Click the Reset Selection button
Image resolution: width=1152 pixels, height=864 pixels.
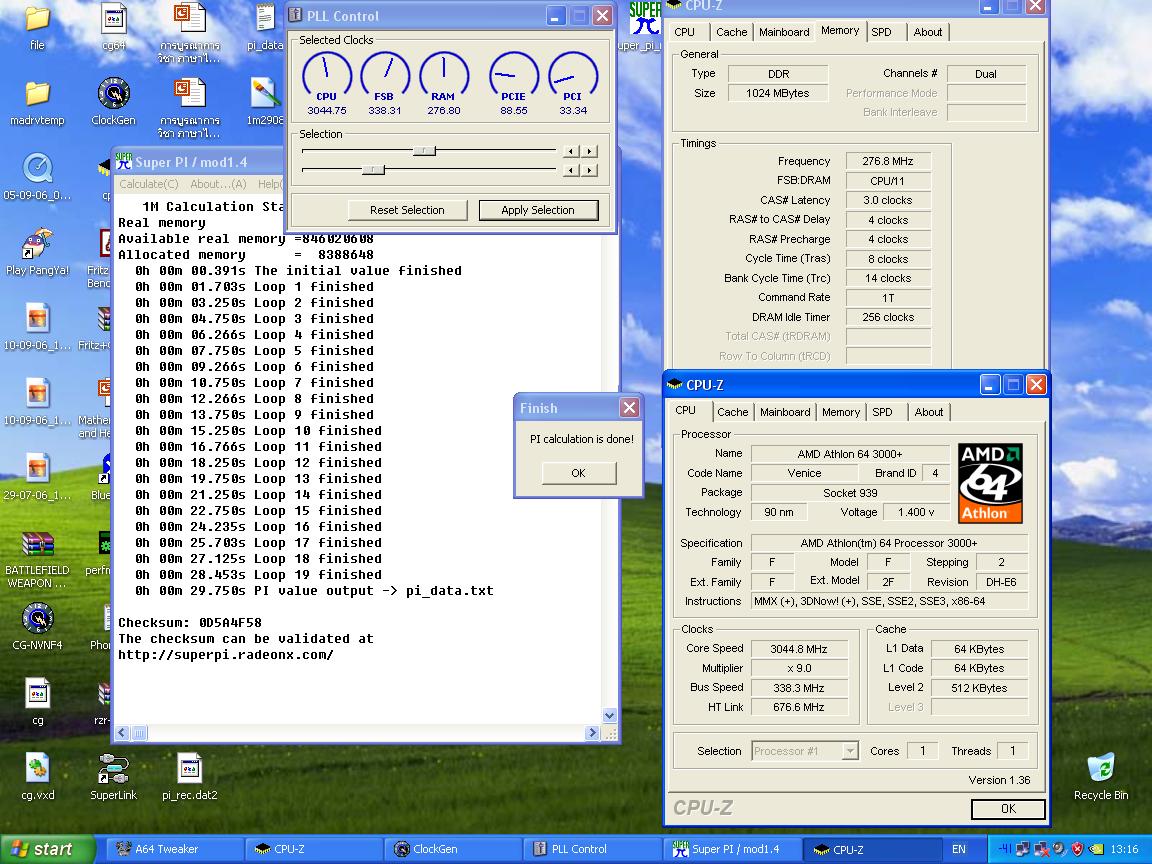407,210
